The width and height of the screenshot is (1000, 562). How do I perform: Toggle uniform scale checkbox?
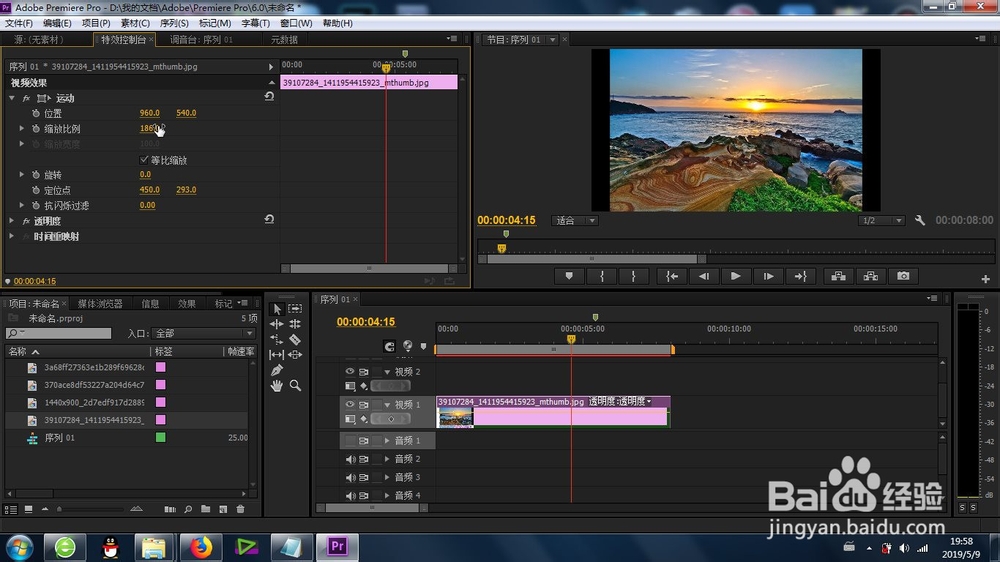tap(143, 159)
